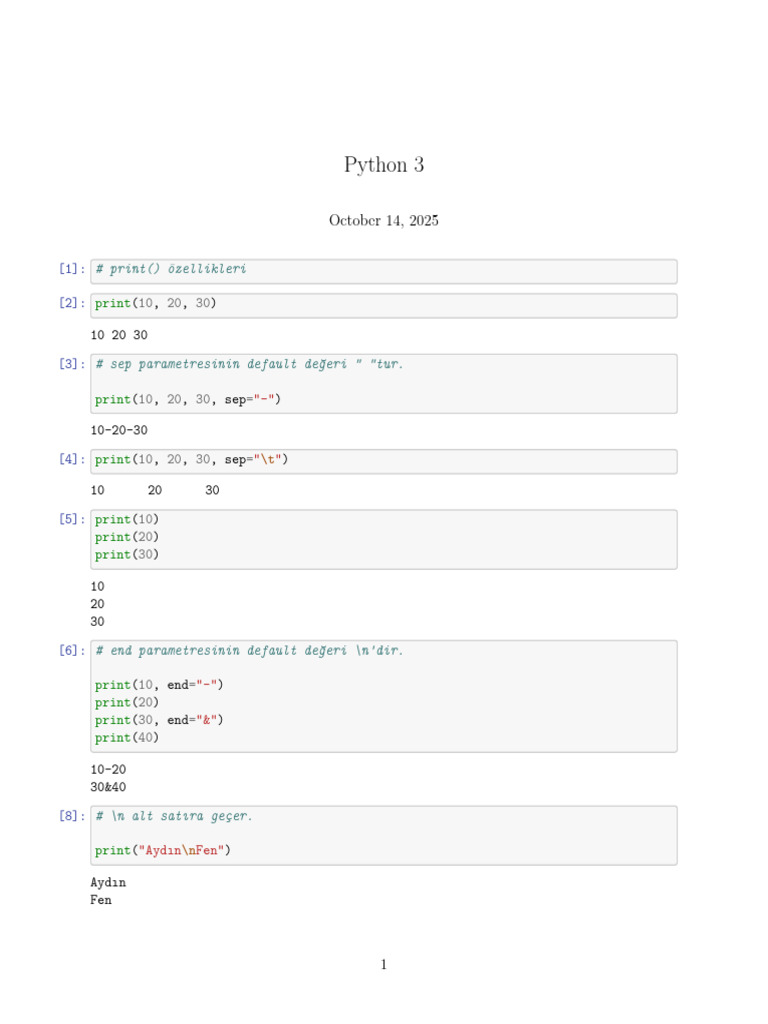768x1024 pixels.
Task: Click the "end parametresinin default değeri" comment
Action: [250, 651]
